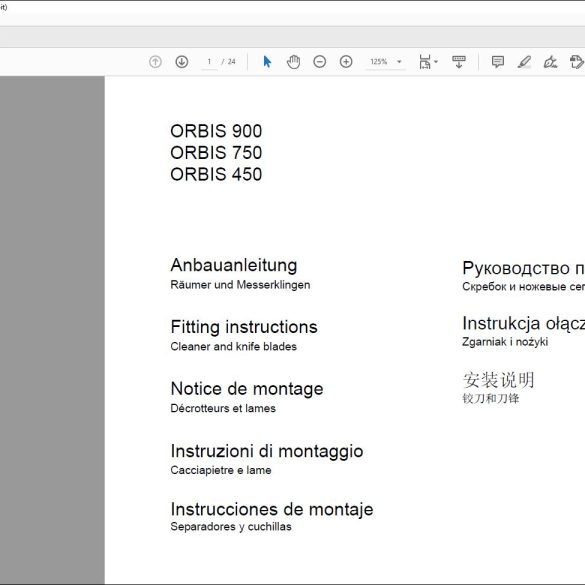Zoom in with the plus icon

pyautogui.click(x=346, y=62)
